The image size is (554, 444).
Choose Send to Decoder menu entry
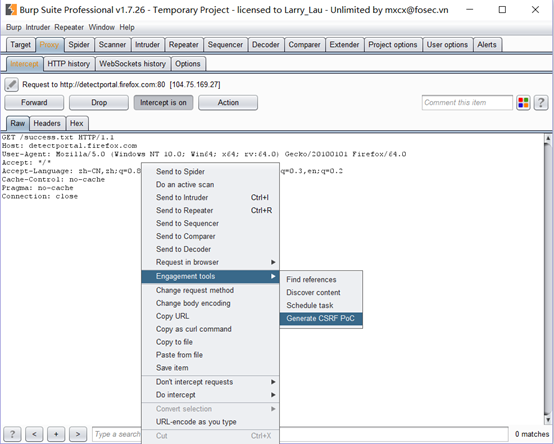210,249
